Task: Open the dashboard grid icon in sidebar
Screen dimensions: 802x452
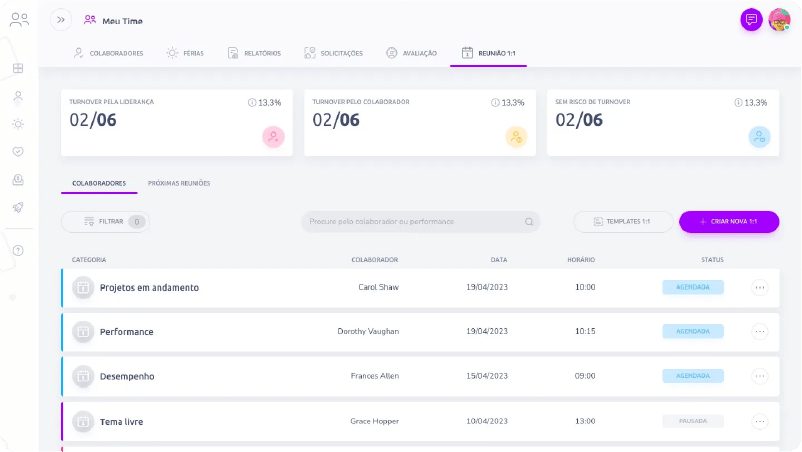Action: tap(18, 68)
